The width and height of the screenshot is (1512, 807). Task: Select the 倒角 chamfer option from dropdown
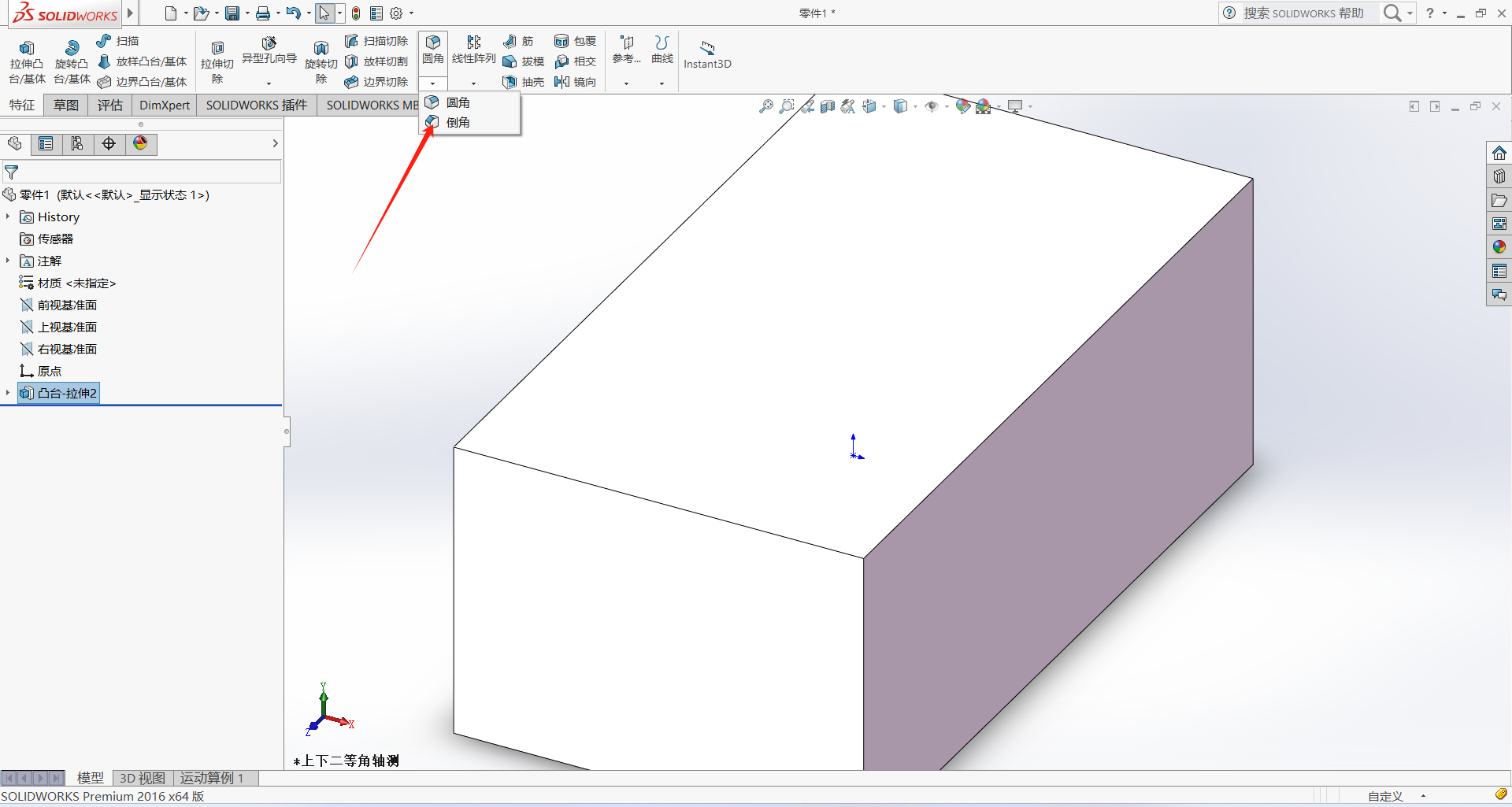[458, 122]
